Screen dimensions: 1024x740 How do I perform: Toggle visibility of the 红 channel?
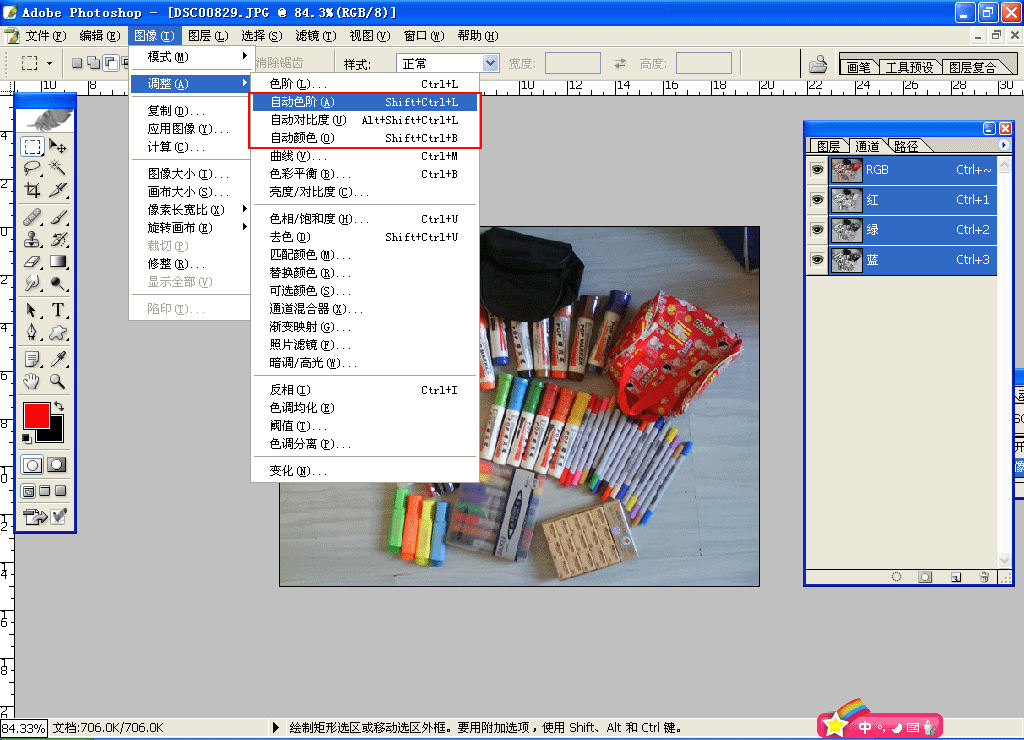coord(817,200)
